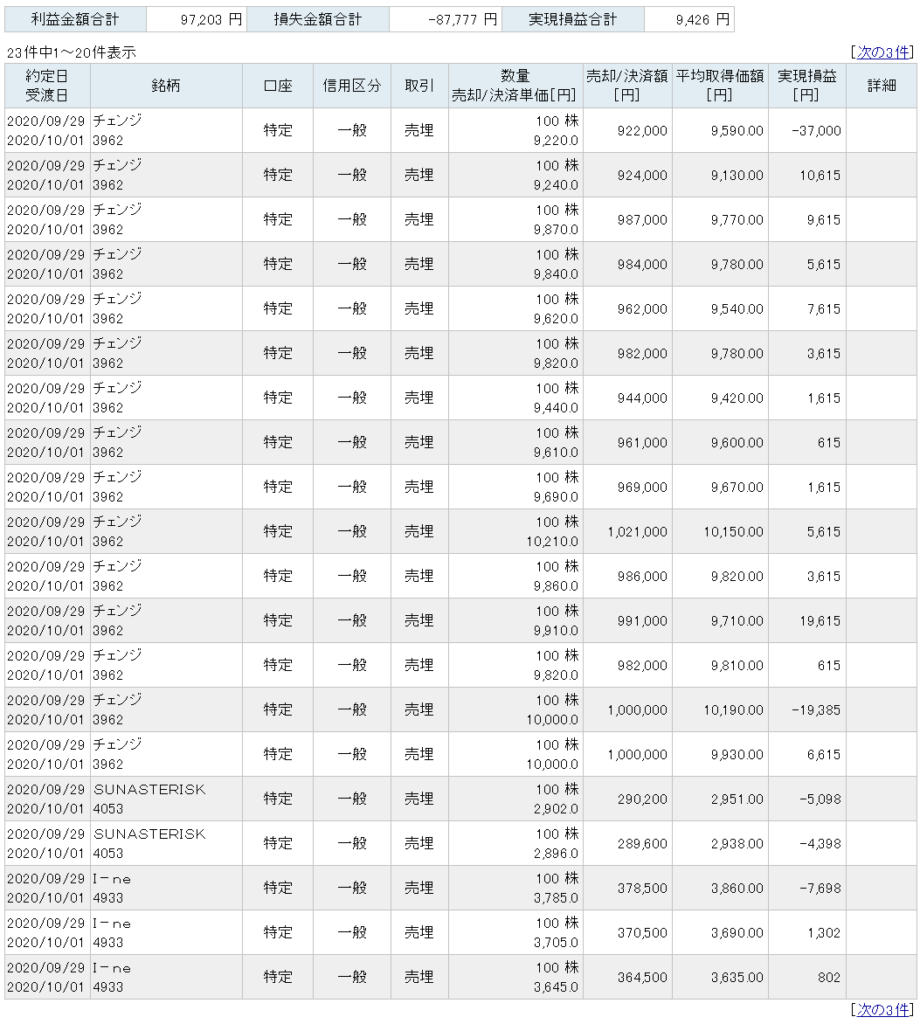Viewport: 920px width, 1024px height.
Task: Select the realized profit 1,302 cell
Action: point(807,933)
